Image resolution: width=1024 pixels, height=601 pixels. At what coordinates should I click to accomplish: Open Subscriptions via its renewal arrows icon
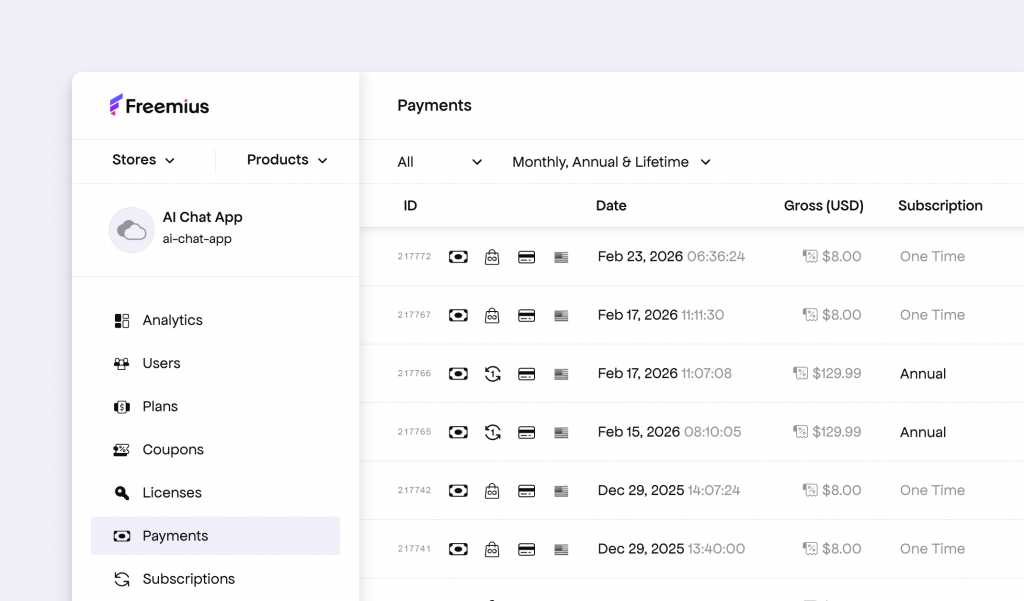coord(121,578)
